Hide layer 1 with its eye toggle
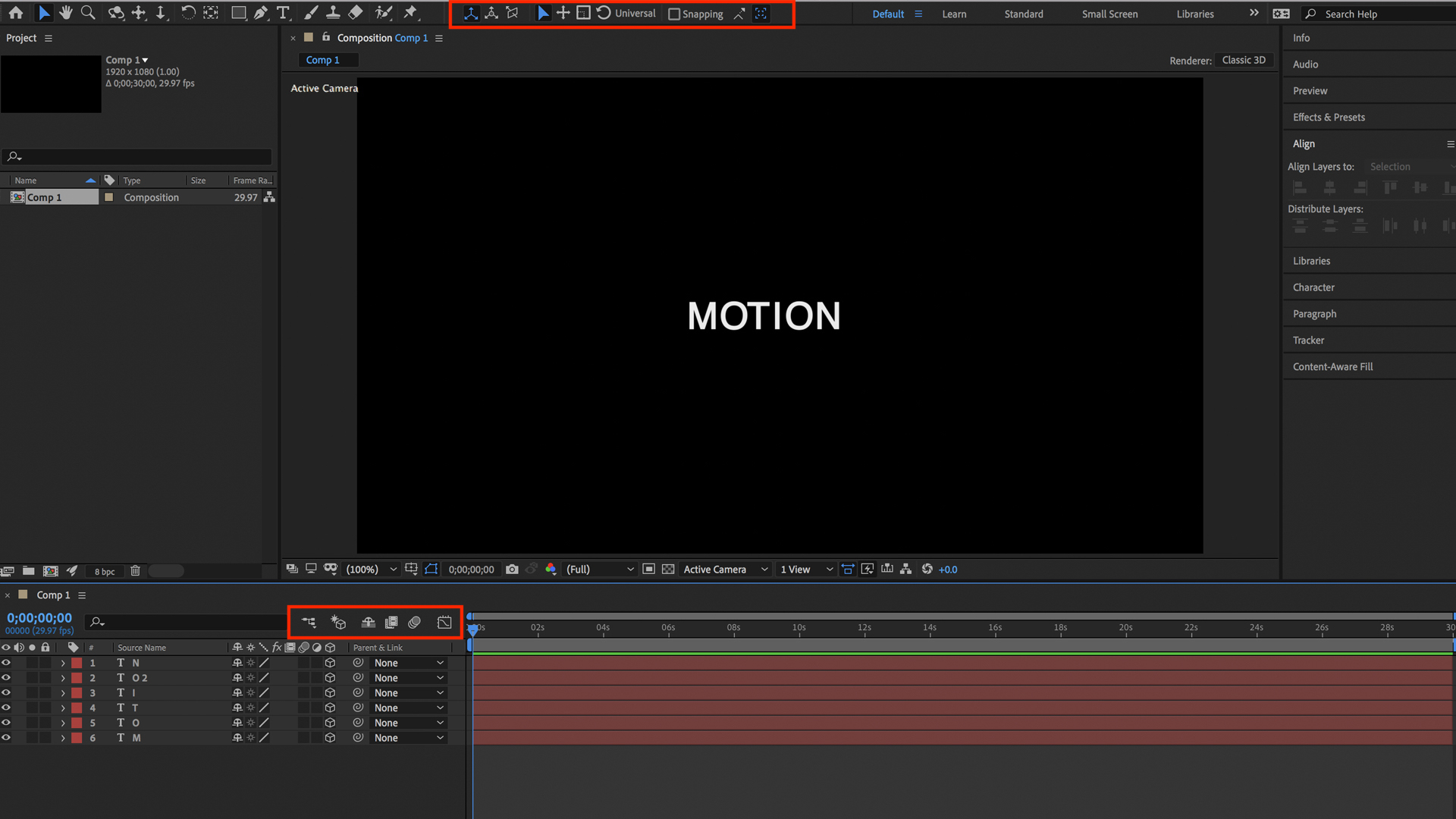 [6, 662]
